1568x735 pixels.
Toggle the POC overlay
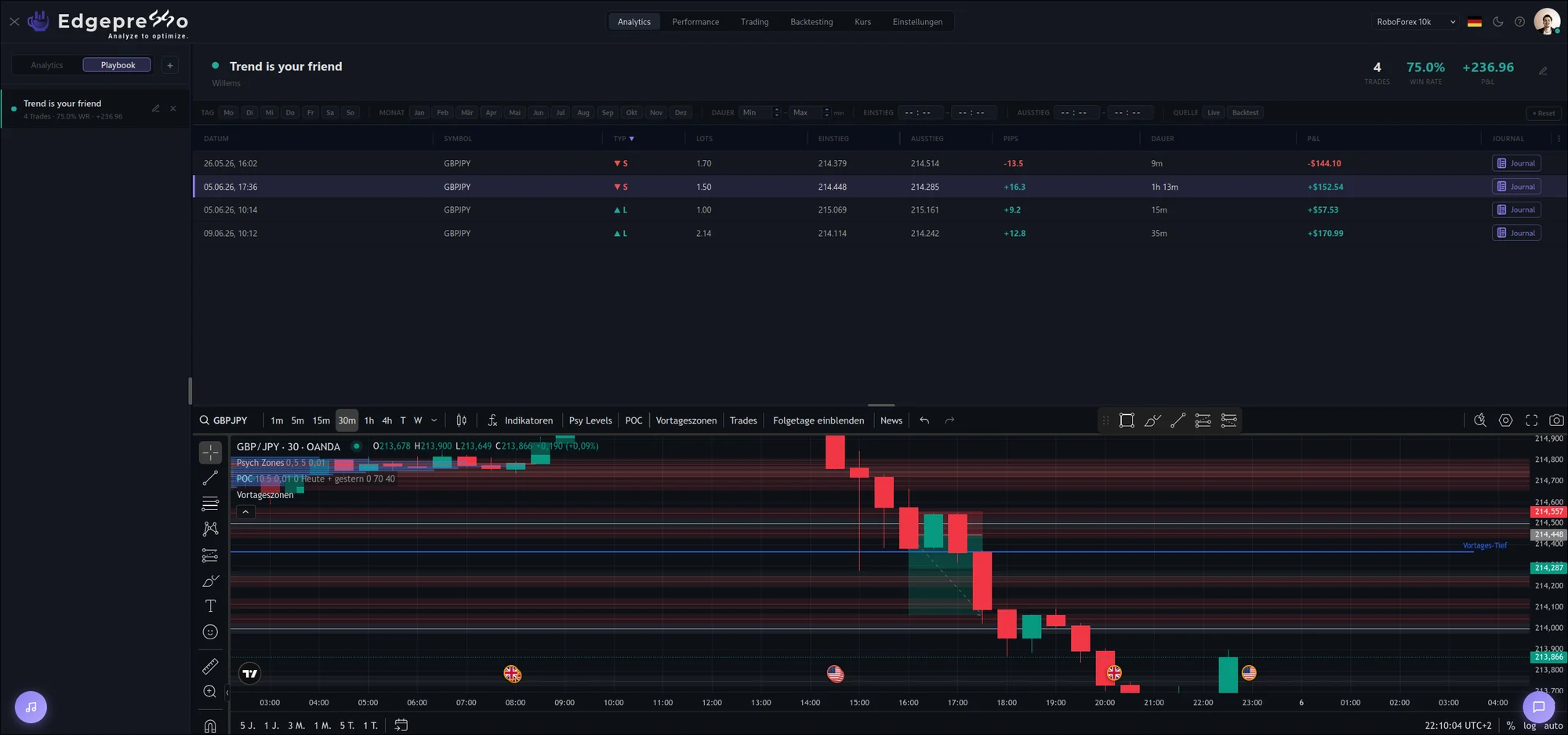[x=633, y=420]
